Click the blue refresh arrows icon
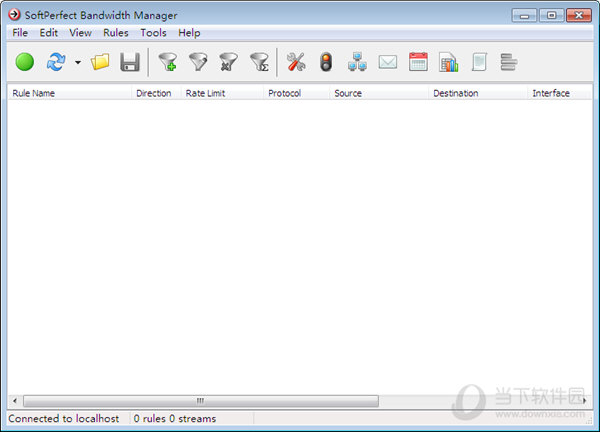This screenshot has width=600, height=432. 56,62
